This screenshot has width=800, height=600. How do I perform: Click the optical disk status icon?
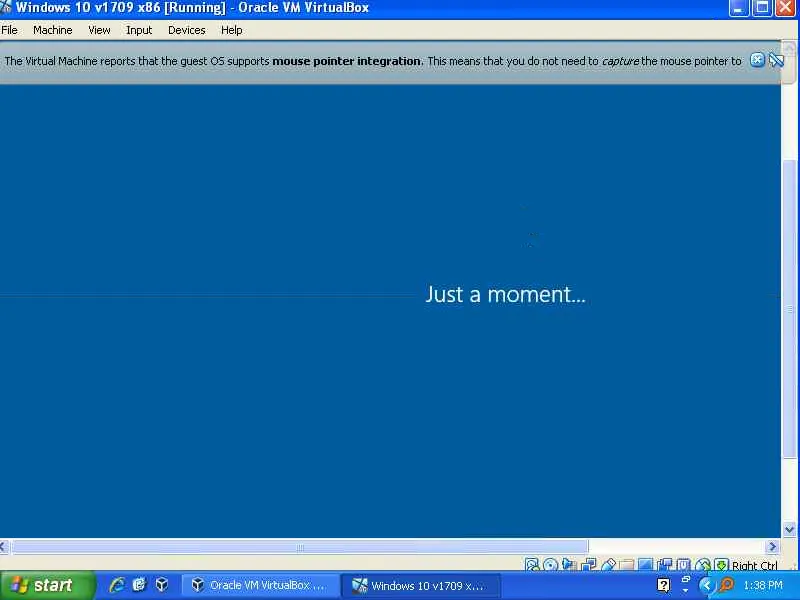click(x=551, y=564)
